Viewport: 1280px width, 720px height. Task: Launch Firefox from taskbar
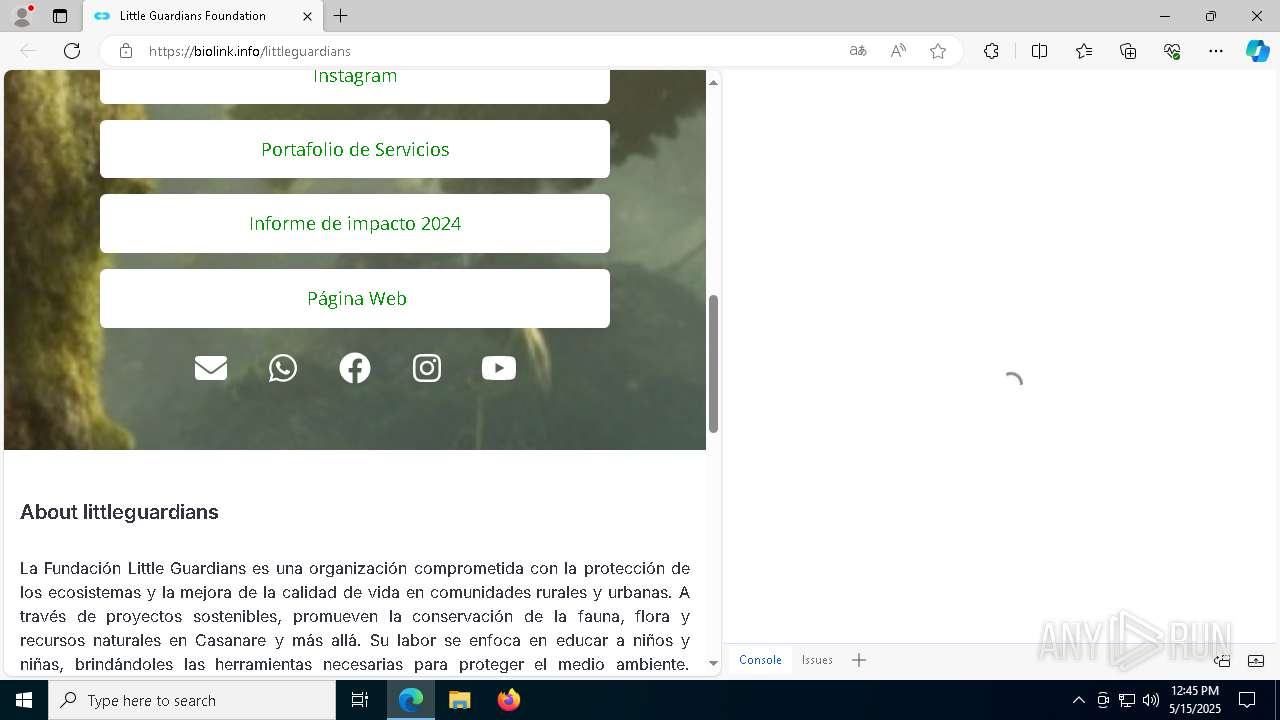509,700
